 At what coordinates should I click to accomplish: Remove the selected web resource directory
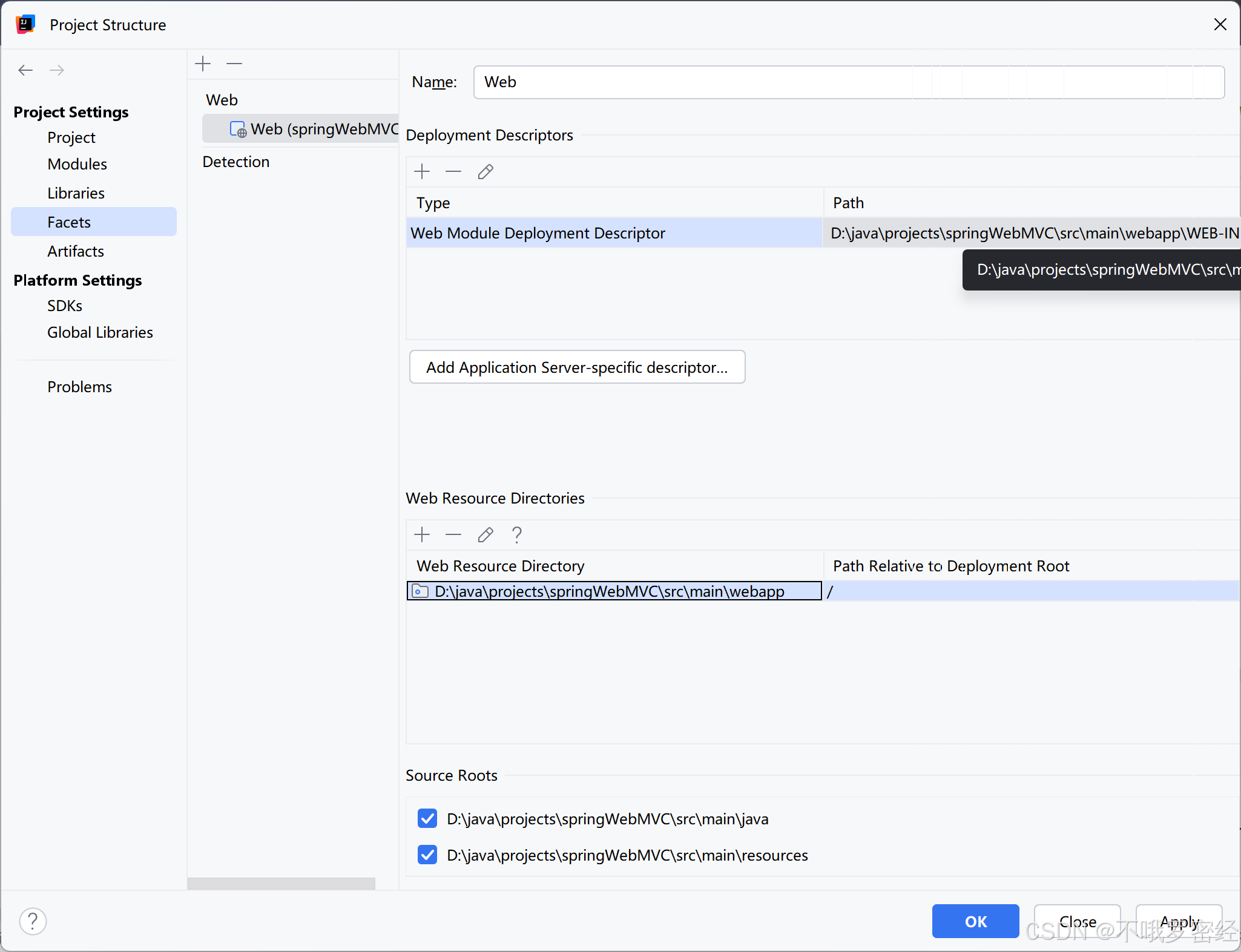(453, 535)
